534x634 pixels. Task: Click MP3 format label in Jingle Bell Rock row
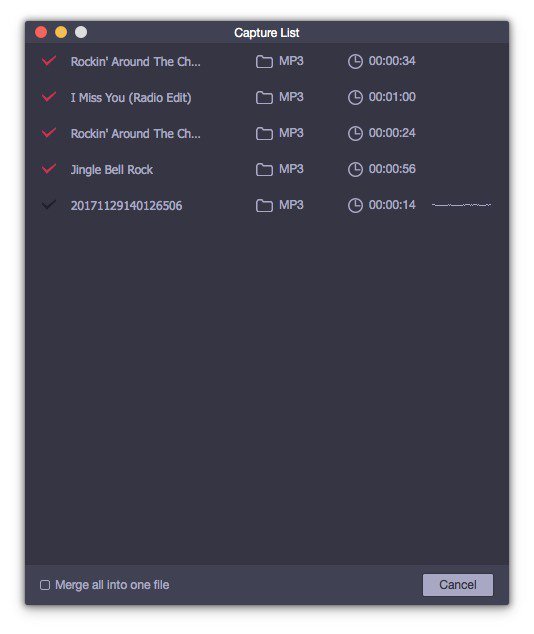tap(291, 169)
